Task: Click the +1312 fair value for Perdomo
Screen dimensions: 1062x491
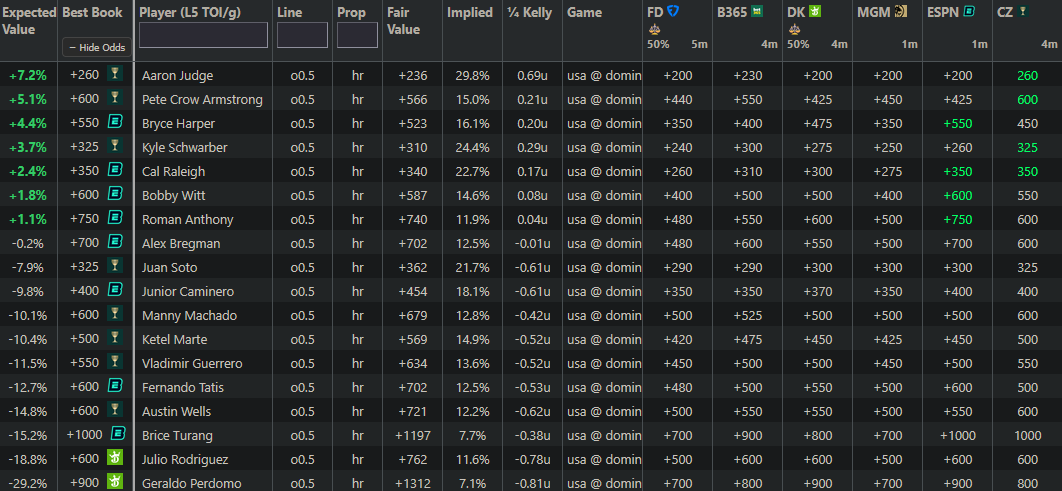Action: coord(411,484)
